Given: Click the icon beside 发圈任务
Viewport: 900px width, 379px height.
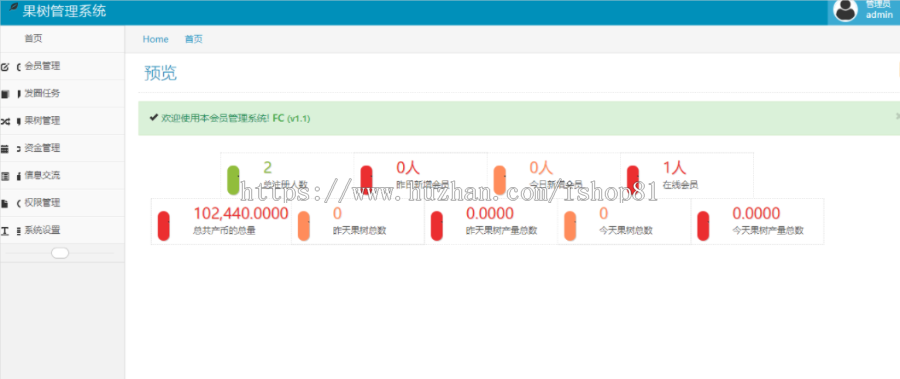Looking at the screenshot, I should [x=5, y=94].
